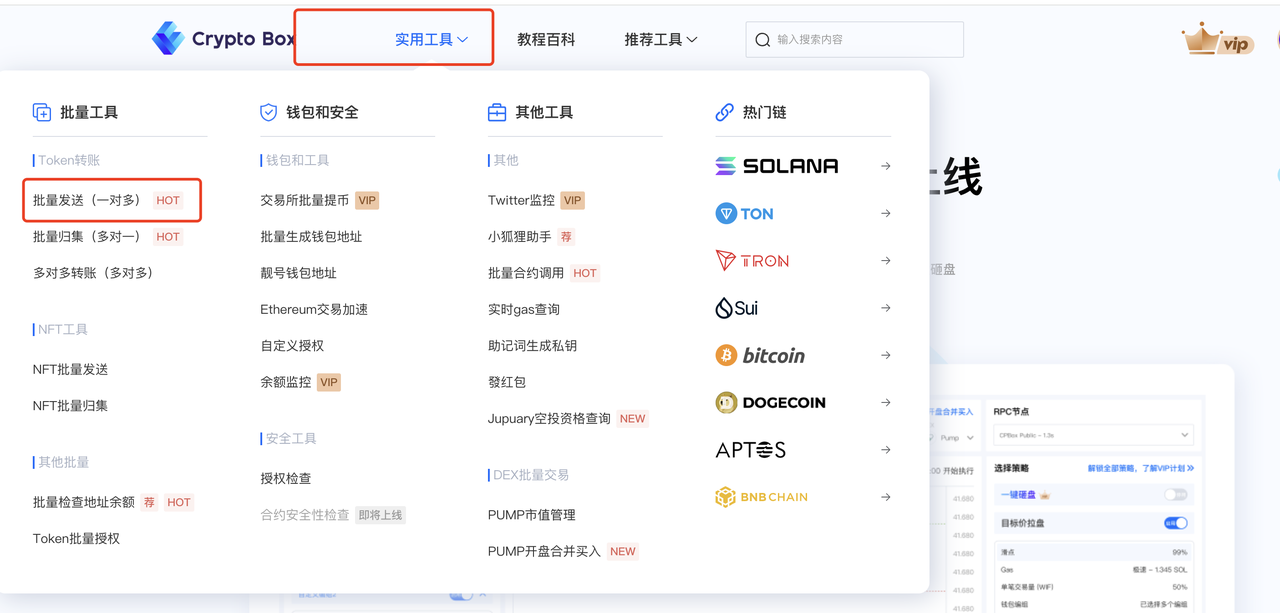This screenshot has height=613, width=1280.
Task: Toggle the 一键砸盘 switch
Action: [x=1176, y=495]
